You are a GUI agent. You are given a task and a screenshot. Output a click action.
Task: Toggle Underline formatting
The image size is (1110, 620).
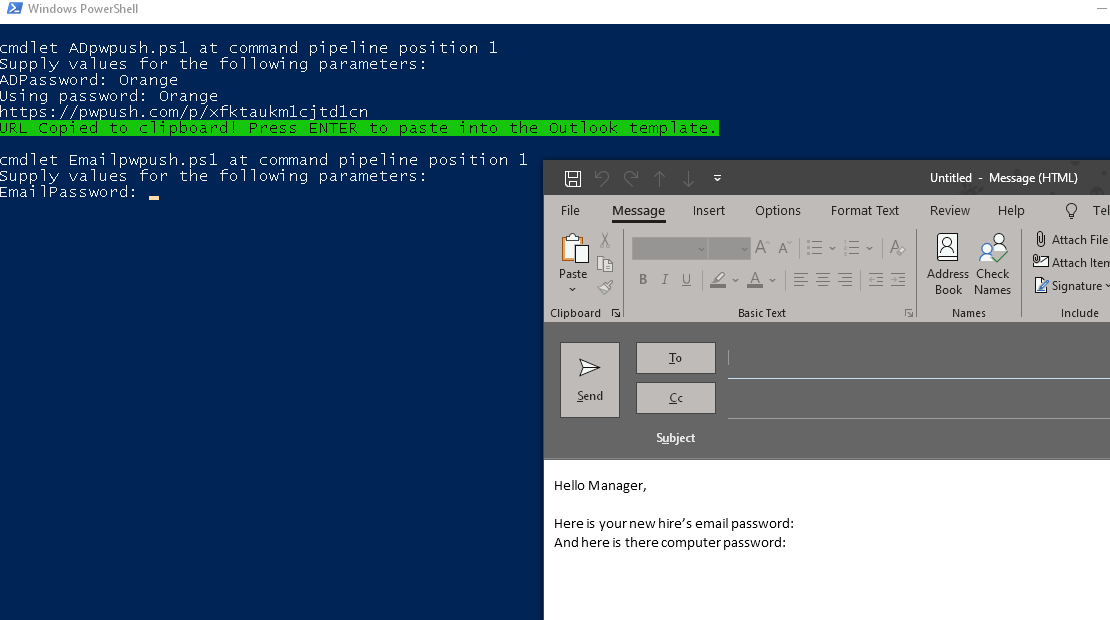click(686, 280)
